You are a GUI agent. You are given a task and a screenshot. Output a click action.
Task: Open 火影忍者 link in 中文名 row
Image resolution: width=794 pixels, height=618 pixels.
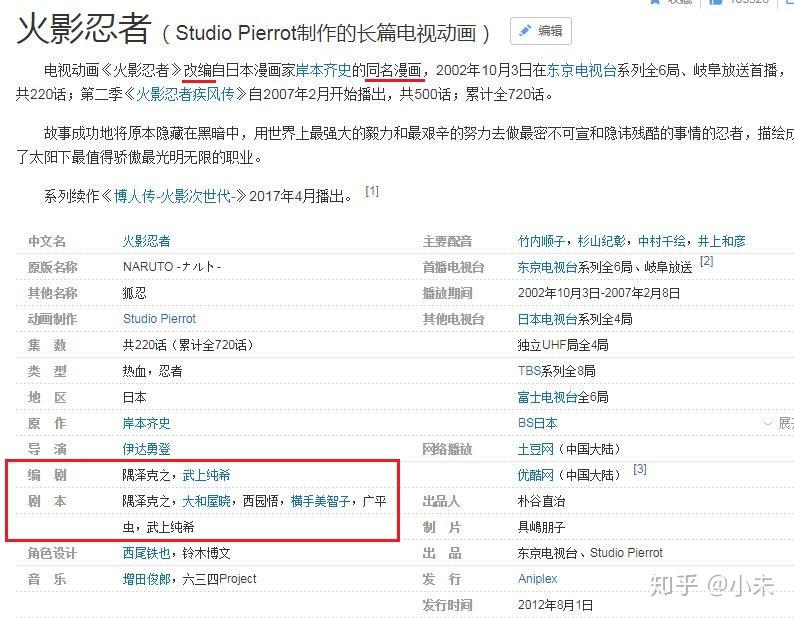click(146, 241)
